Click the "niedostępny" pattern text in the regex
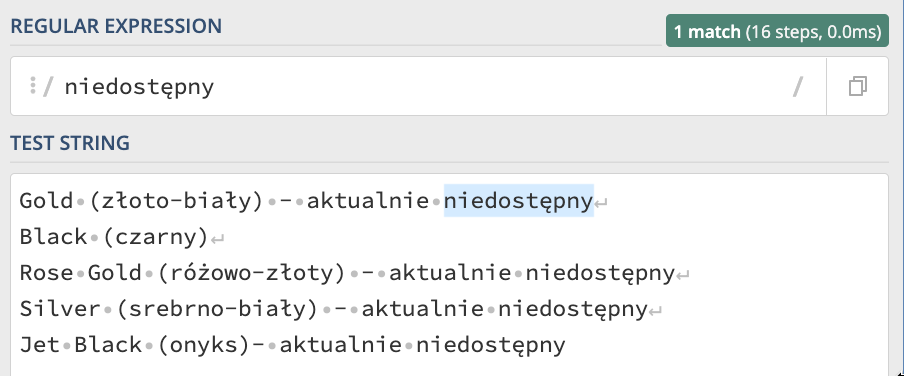The image size is (904, 376). coord(139,88)
